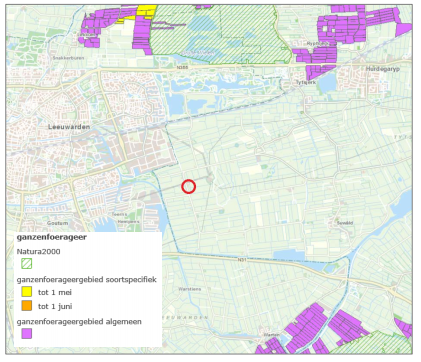Click the Natura2000 hatched green legend swatch
This screenshot has height=362, width=421.
point(26,264)
